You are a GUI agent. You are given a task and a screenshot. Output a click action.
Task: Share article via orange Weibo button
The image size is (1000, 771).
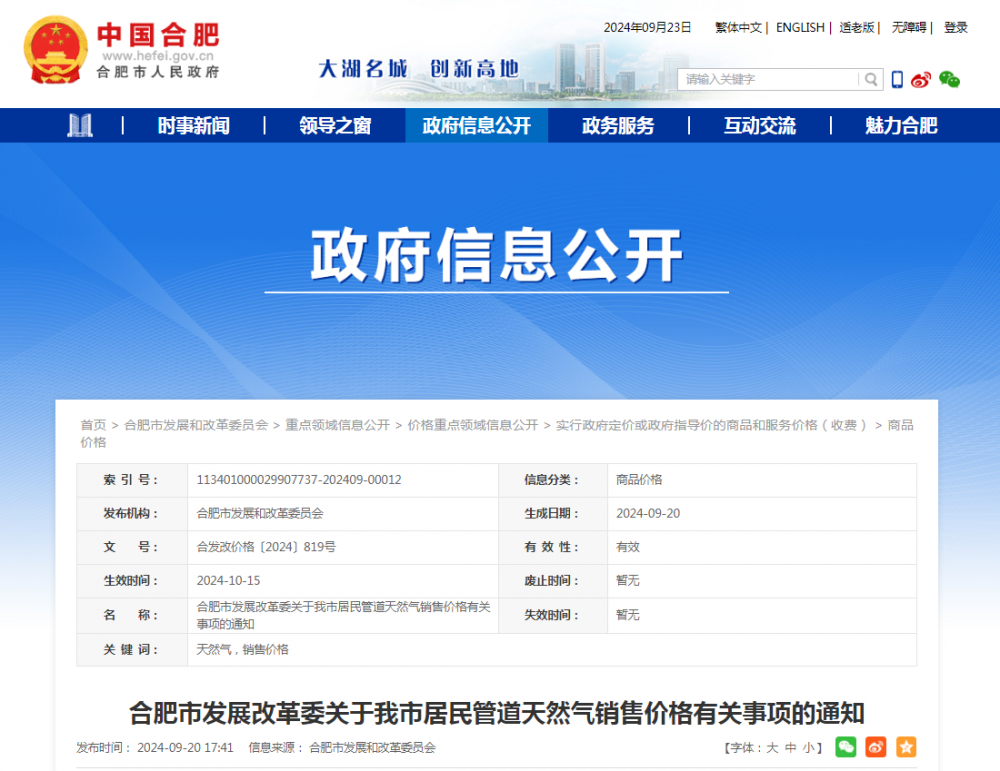876,747
